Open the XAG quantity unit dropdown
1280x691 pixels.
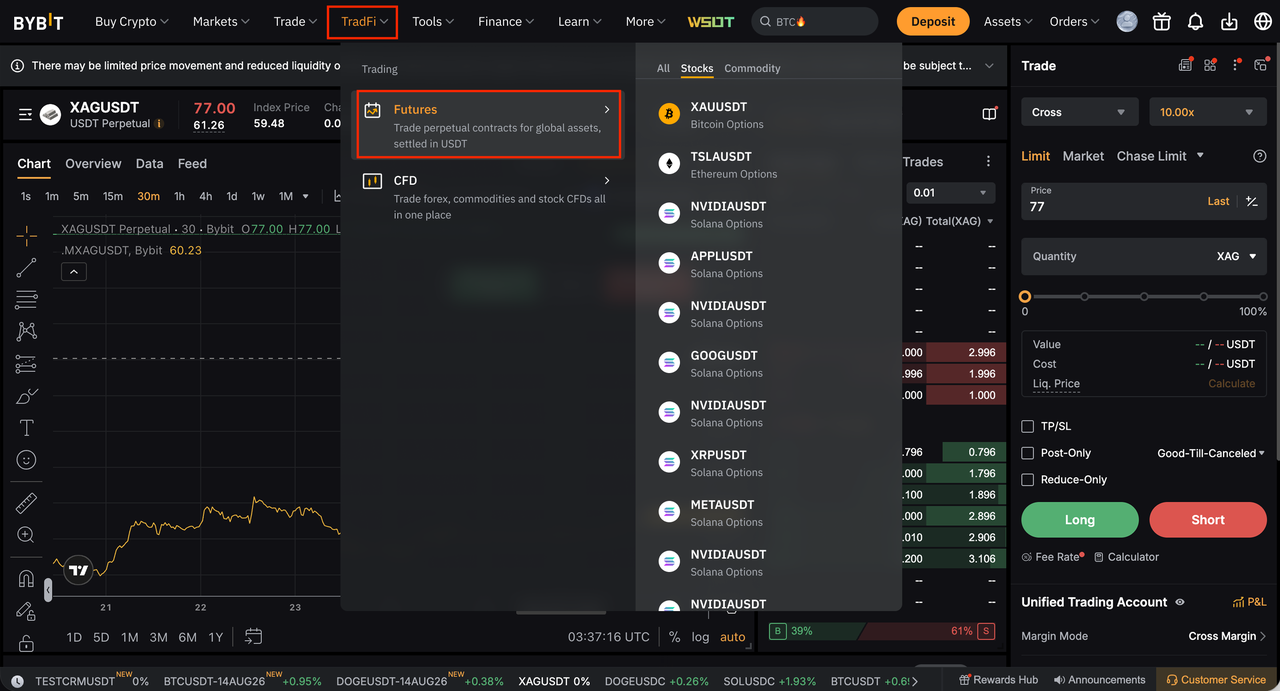[1236, 256]
